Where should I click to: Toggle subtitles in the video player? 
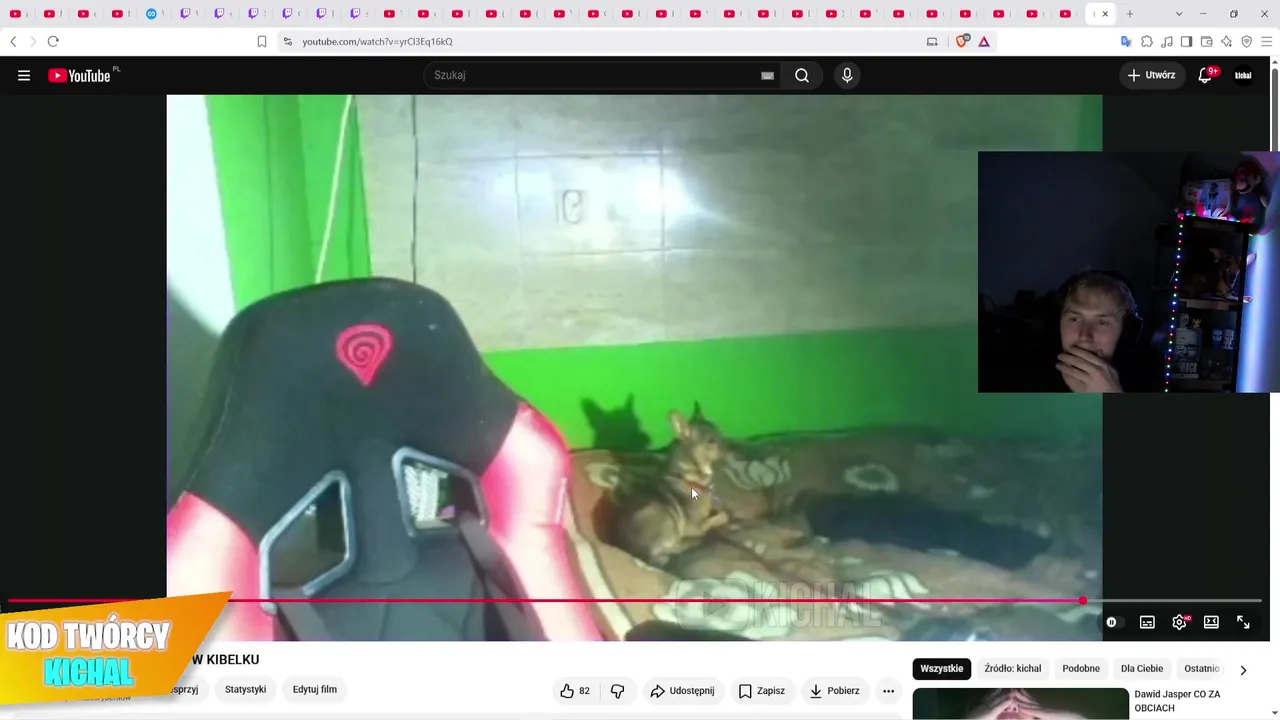point(1147,622)
